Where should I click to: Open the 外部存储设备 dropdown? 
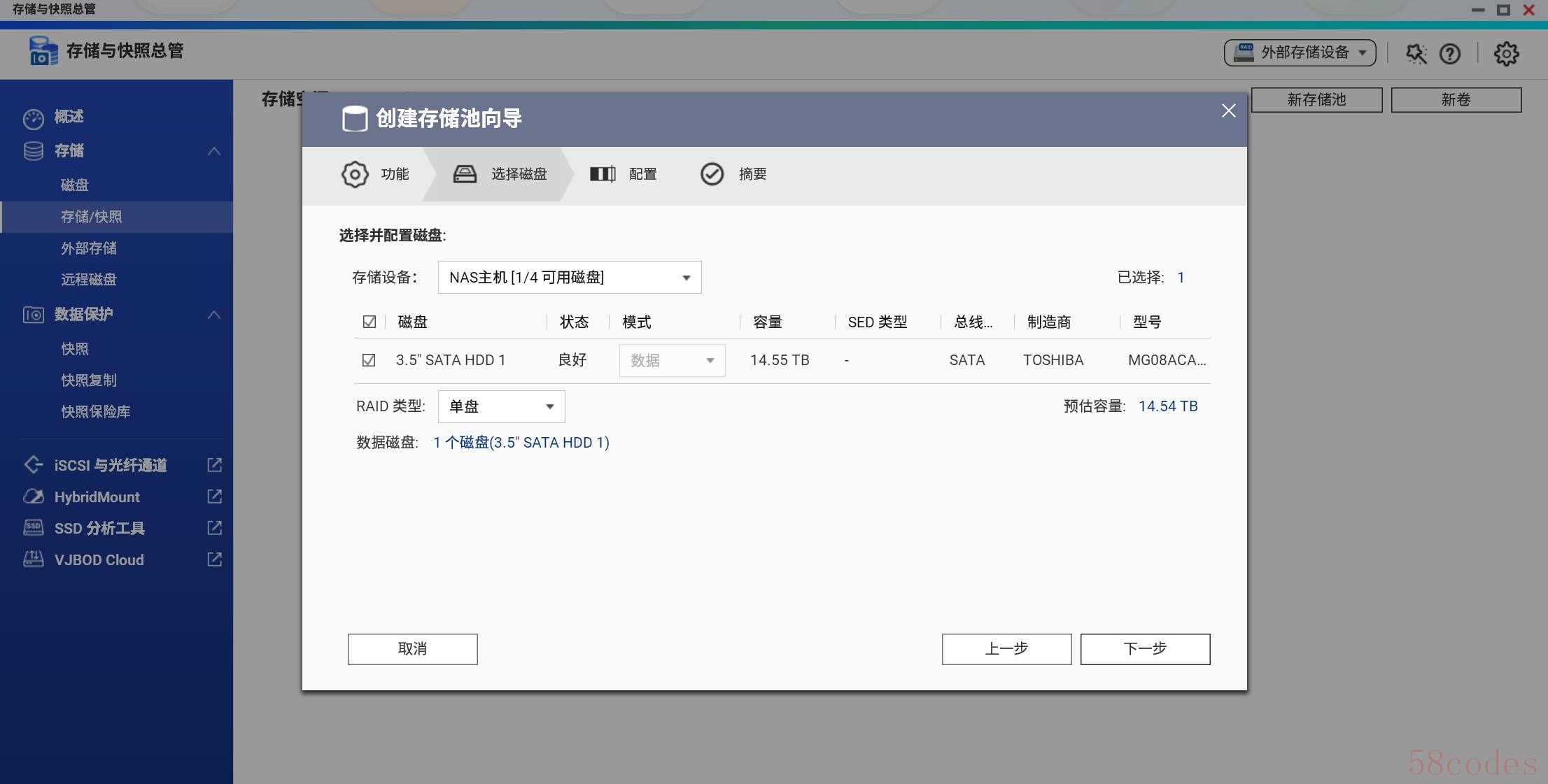[x=1300, y=52]
